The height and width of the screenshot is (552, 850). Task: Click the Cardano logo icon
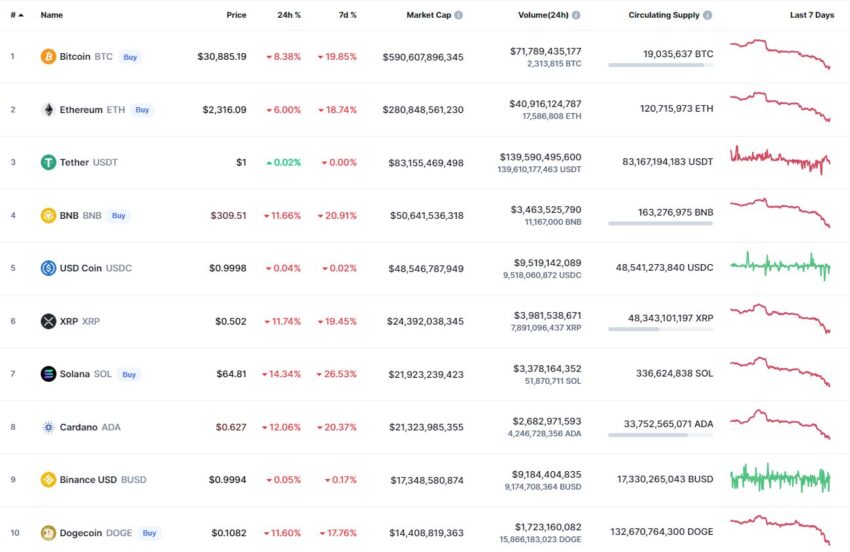pyautogui.click(x=48, y=427)
